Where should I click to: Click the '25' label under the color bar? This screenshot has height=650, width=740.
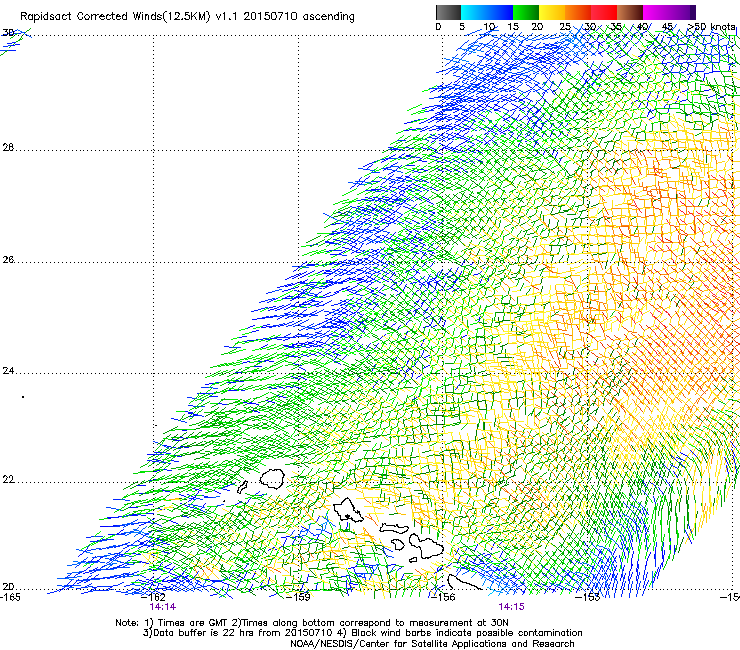click(565, 27)
